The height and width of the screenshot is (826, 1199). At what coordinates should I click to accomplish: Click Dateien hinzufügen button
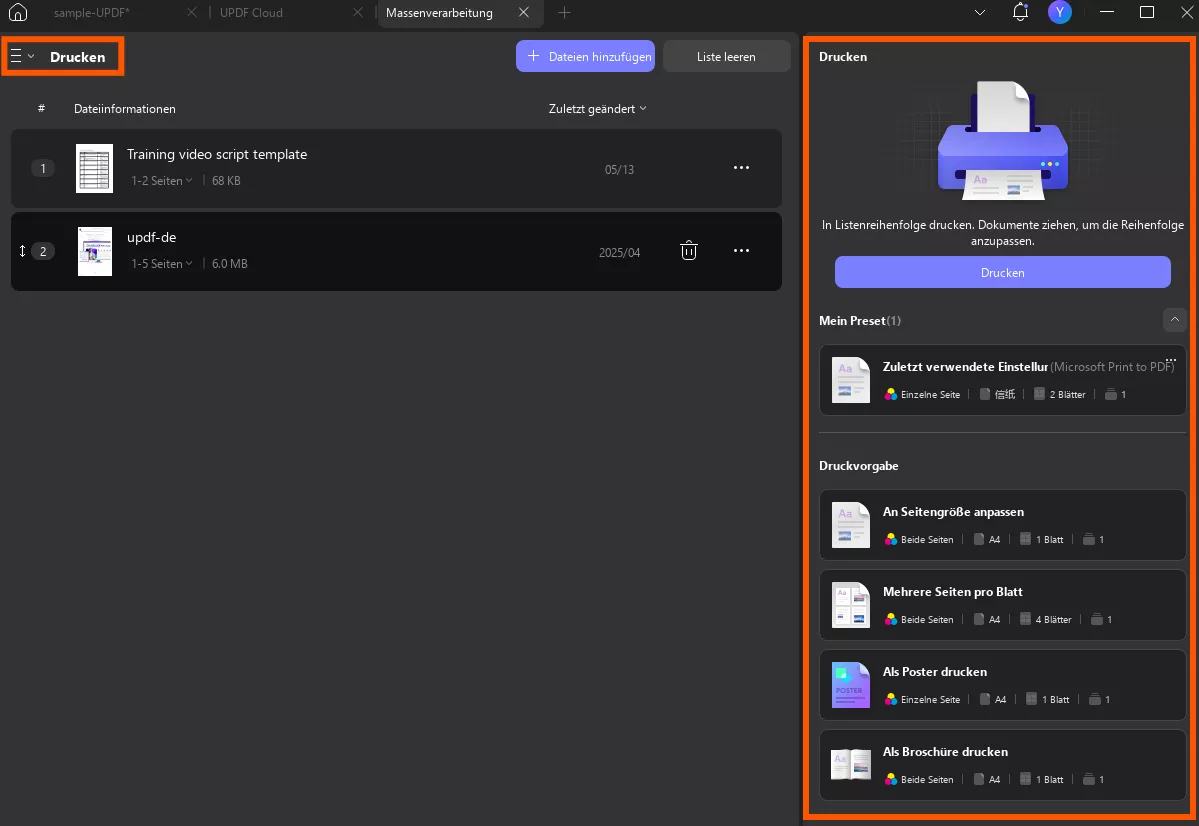coord(586,57)
